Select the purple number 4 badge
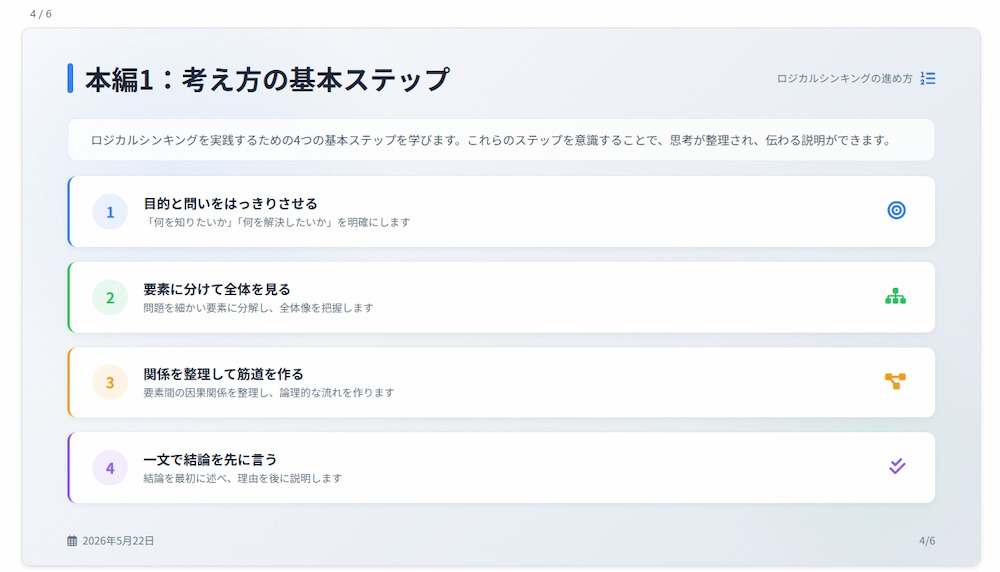Image resolution: width=1000 pixels, height=572 pixels. click(110, 467)
